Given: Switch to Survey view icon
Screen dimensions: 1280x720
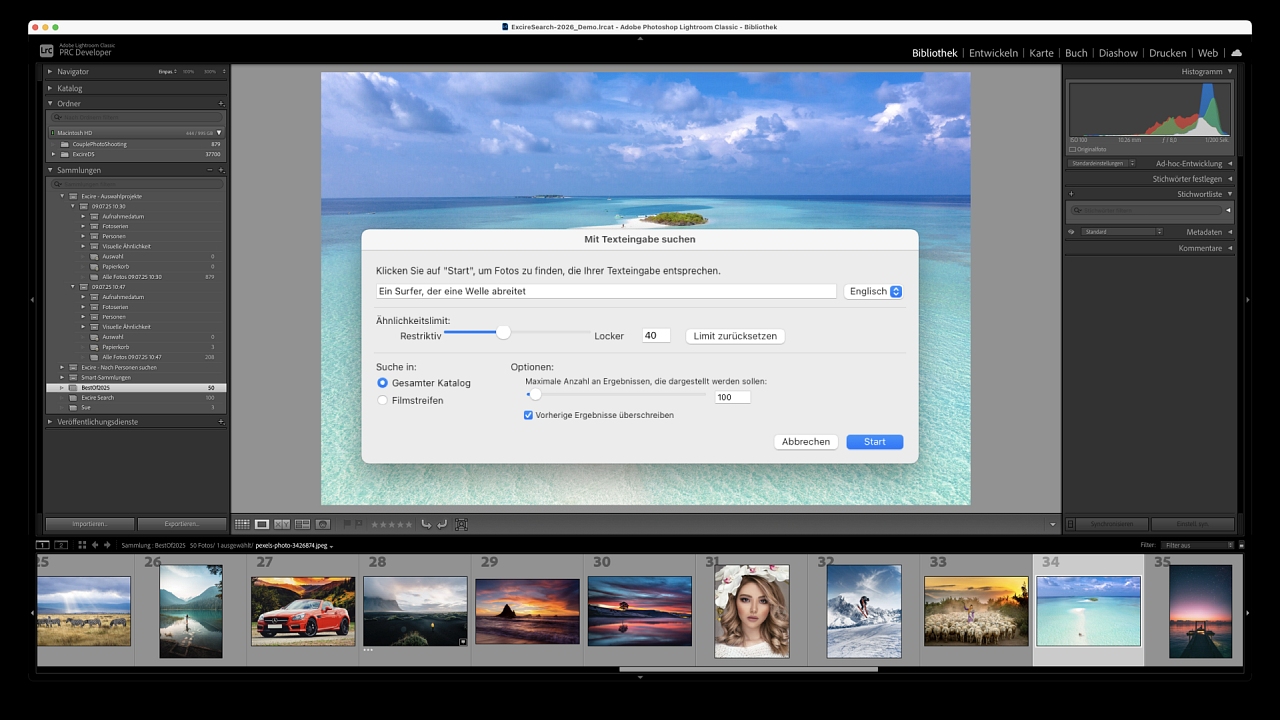Looking at the screenshot, I should pyautogui.click(x=302, y=524).
